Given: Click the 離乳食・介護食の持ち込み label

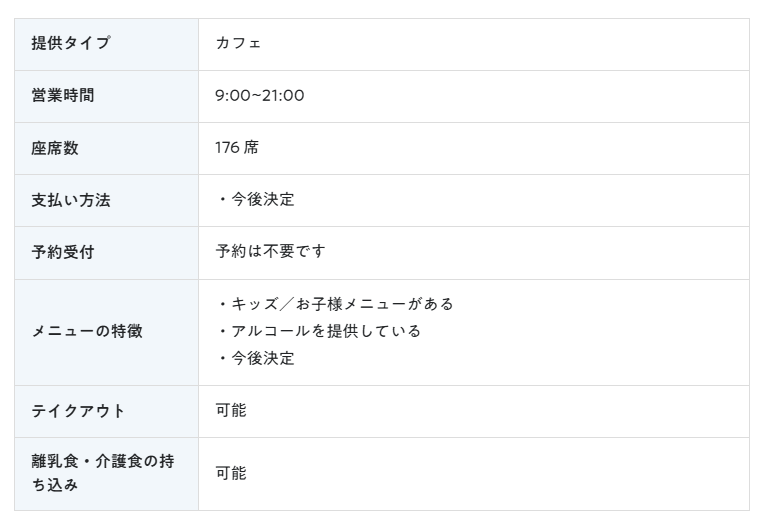Looking at the screenshot, I should click(103, 473).
